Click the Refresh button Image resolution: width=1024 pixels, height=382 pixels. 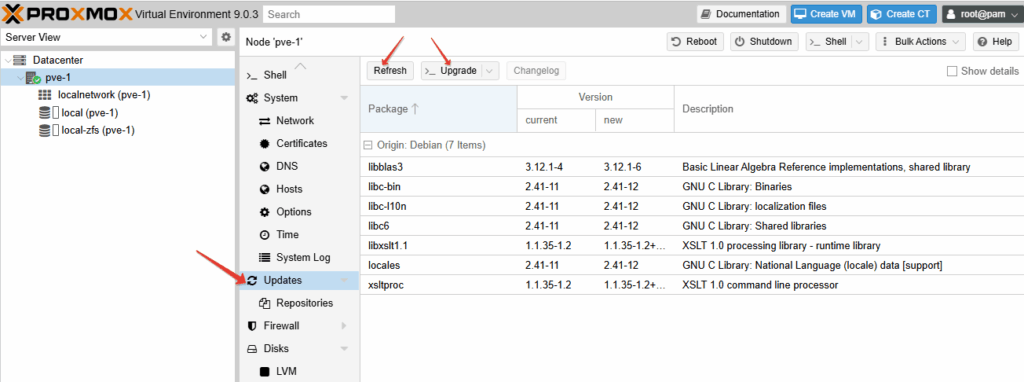tap(390, 71)
